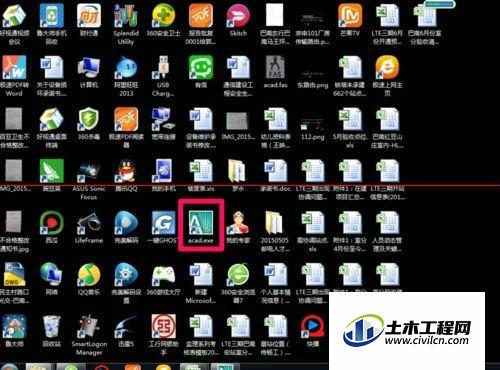Image resolution: width=500 pixels, height=370 pixels.
Task: Launch the 腾讯QQ penguin icon
Action: click(x=126, y=171)
